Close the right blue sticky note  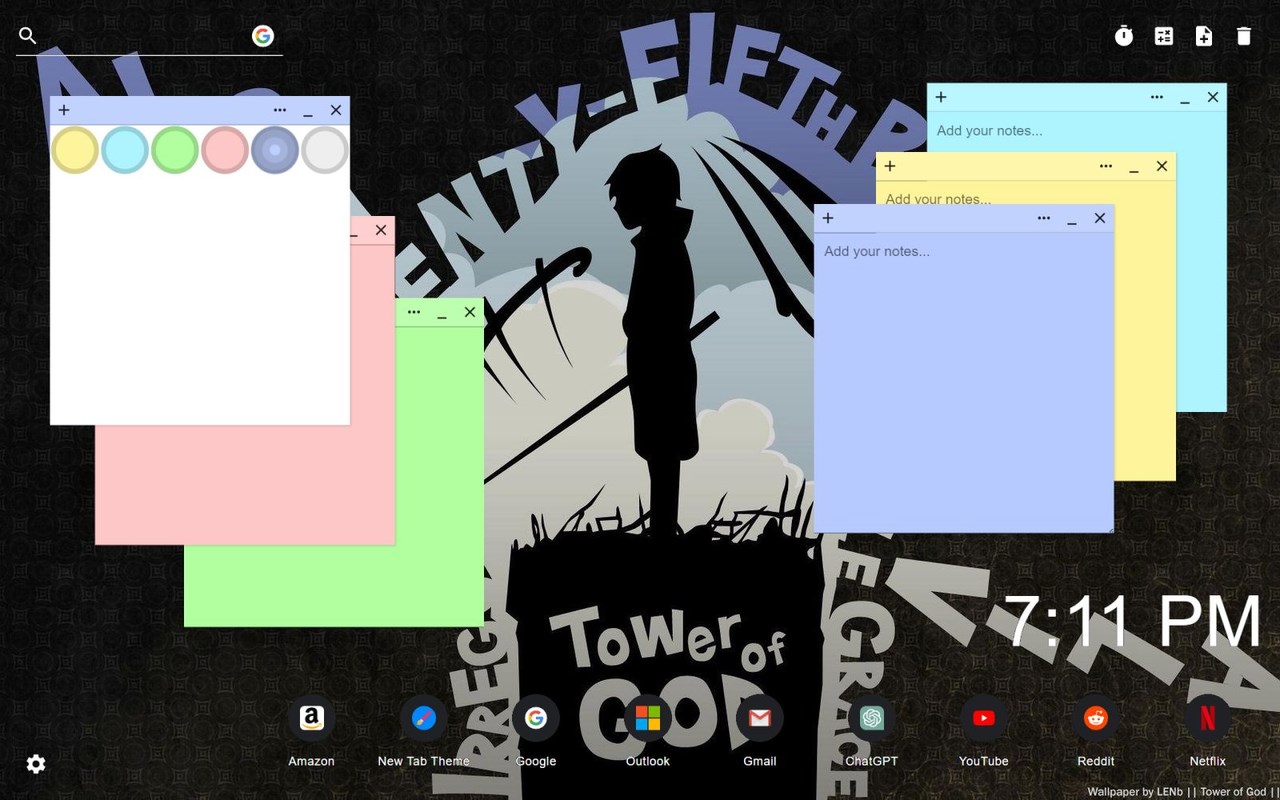pos(1100,218)
